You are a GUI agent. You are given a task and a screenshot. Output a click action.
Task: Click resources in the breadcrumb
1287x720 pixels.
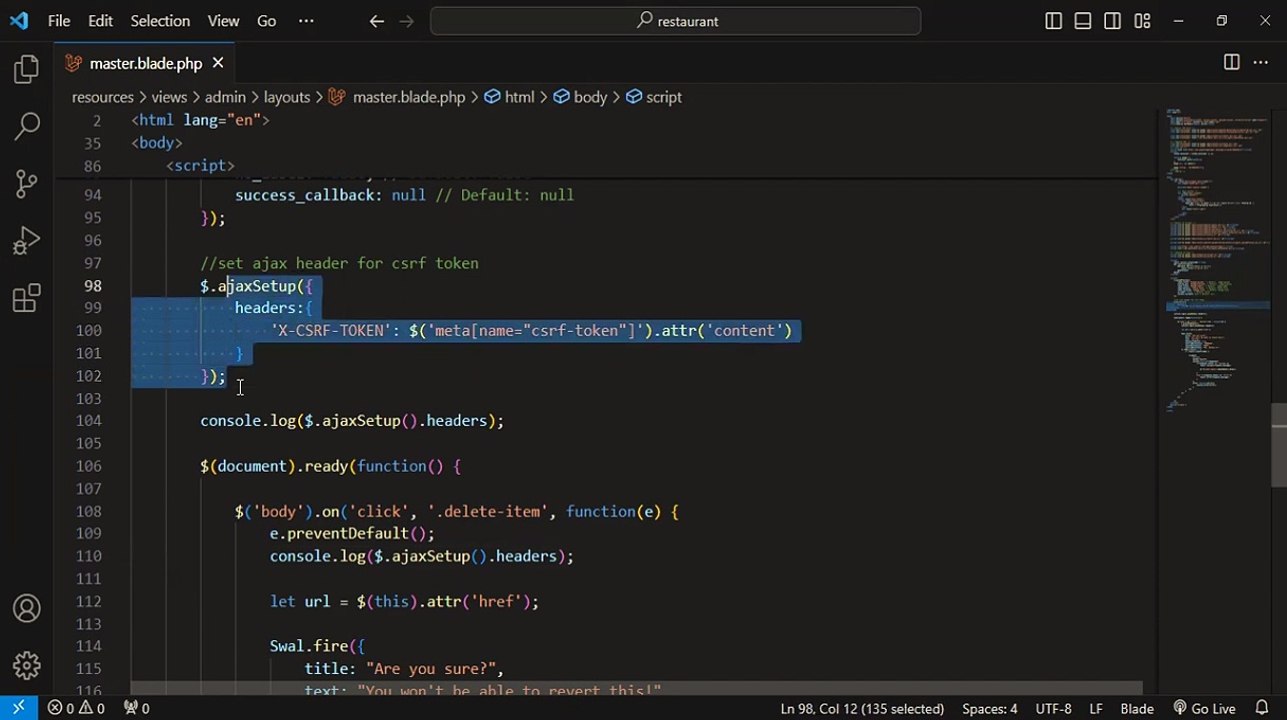(102, 97)
